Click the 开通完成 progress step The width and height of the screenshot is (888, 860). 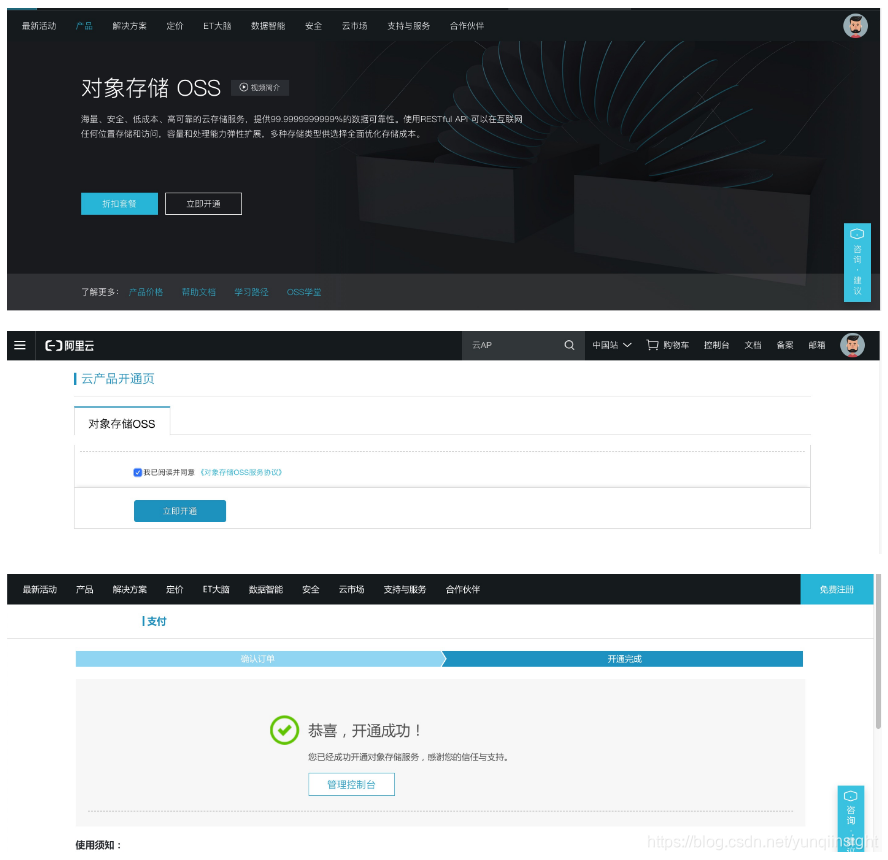[624, 659]
